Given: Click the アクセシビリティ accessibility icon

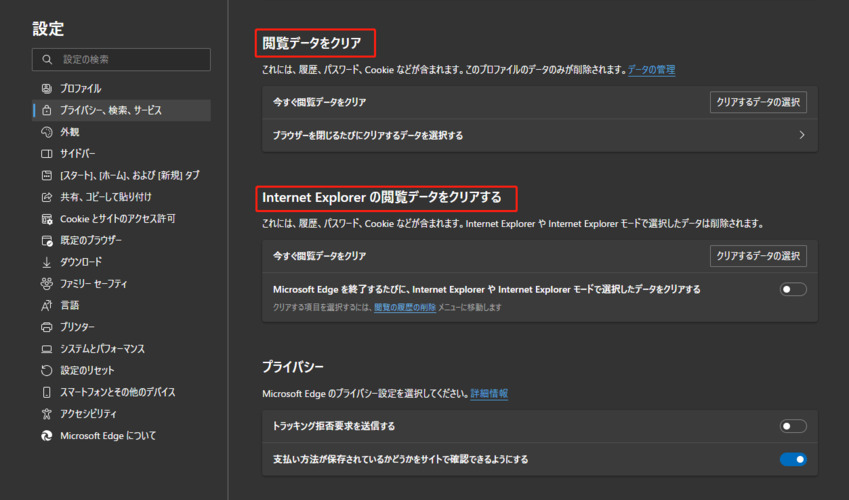Looking at the screenshot, I should point(47,413).
